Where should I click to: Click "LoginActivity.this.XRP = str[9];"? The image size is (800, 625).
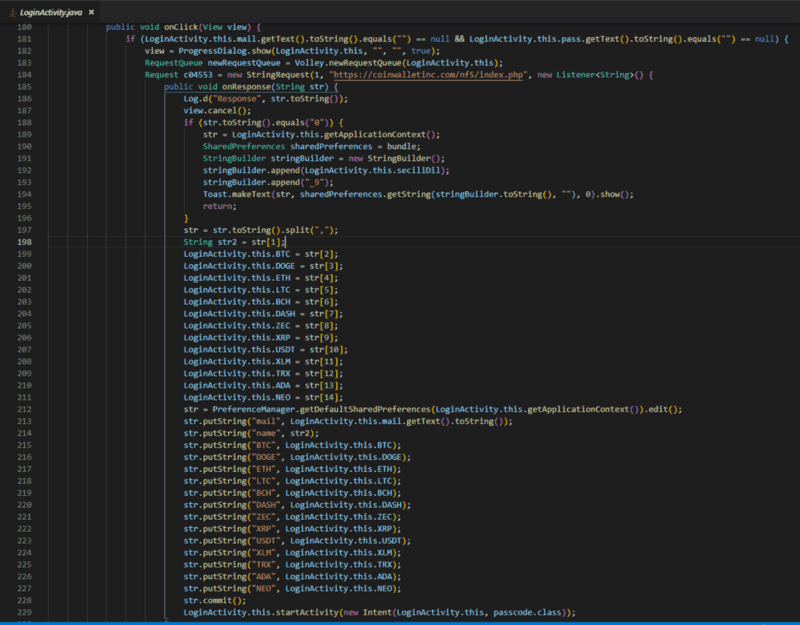[x=261, y=338]
